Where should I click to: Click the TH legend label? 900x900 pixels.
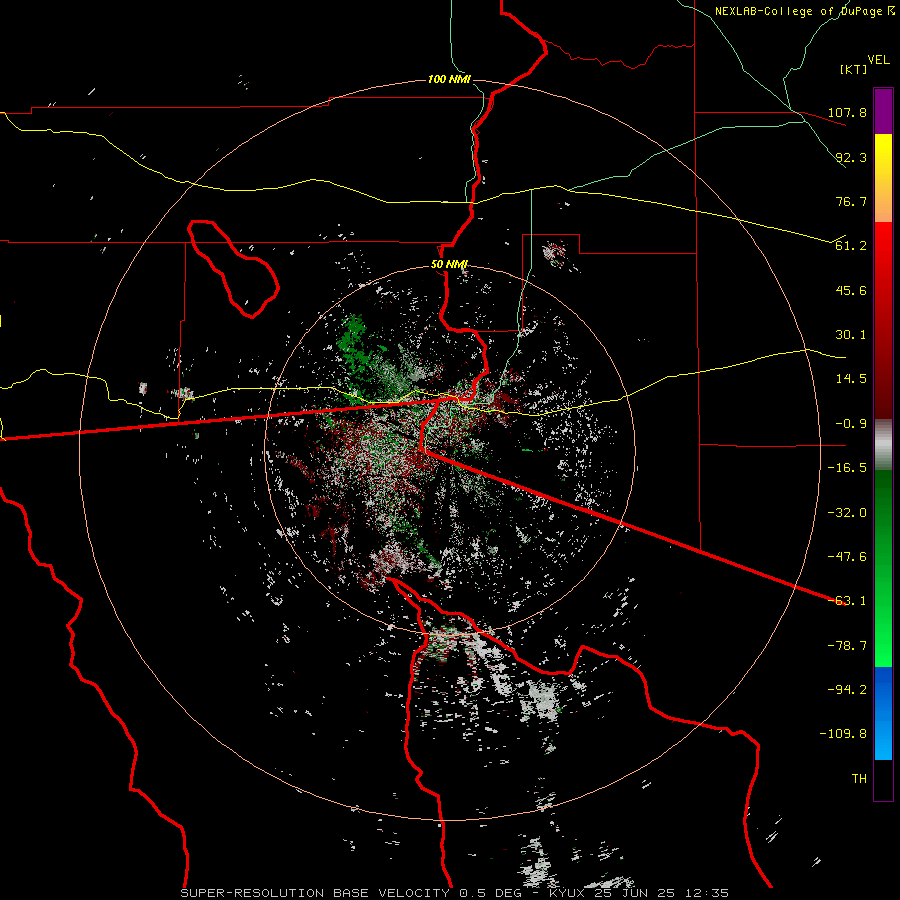pos(859,779)
